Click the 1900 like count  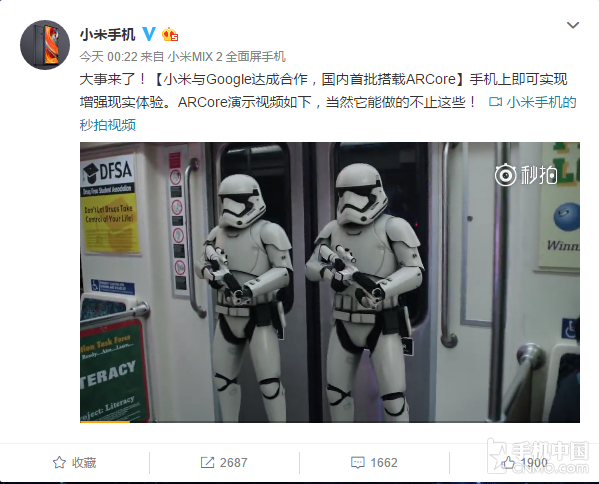pyautogui.click(x=534, y=463)
